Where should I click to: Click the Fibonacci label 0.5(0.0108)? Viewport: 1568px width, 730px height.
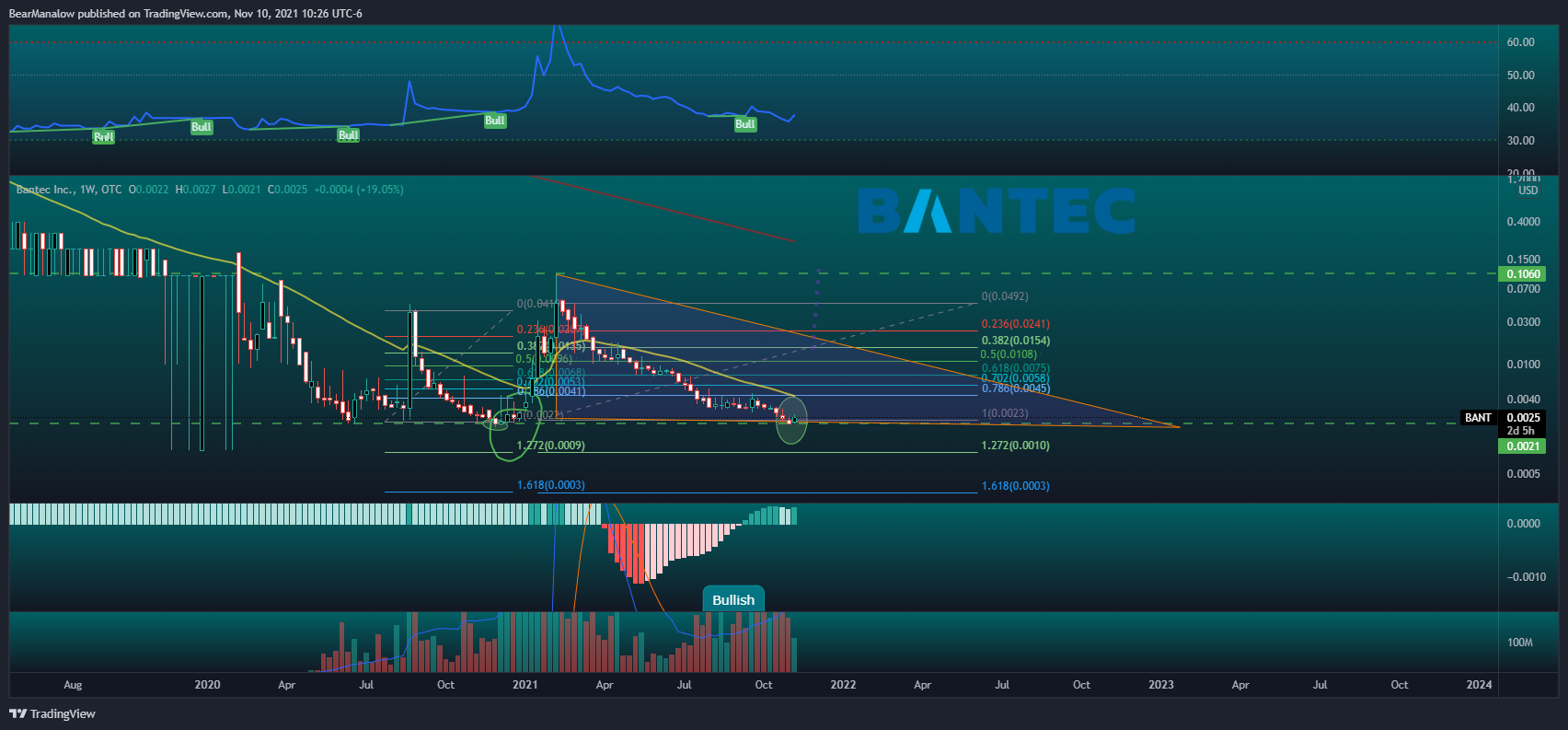(1009, 354)
